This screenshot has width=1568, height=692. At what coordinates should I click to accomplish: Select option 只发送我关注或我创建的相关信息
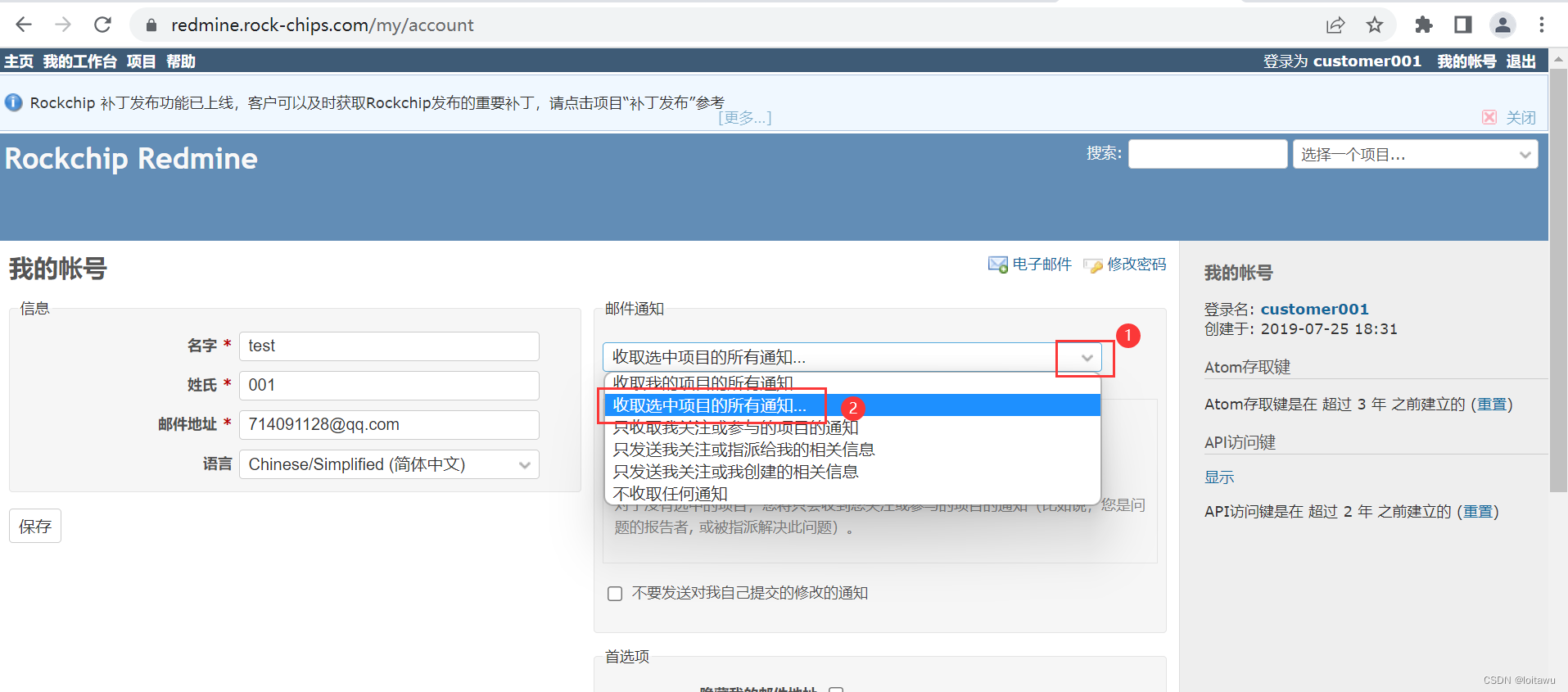852,472
